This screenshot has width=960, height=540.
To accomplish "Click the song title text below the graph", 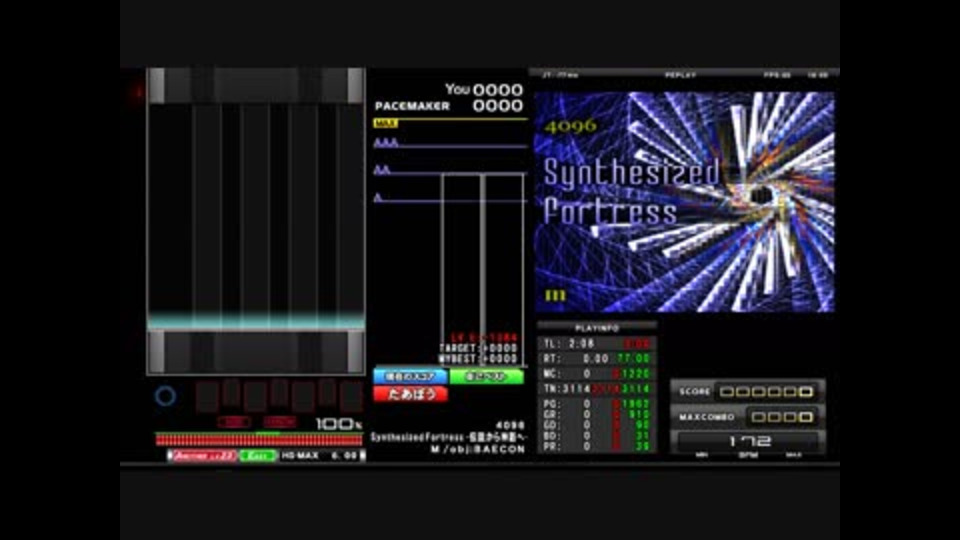I will pos(448,437).
